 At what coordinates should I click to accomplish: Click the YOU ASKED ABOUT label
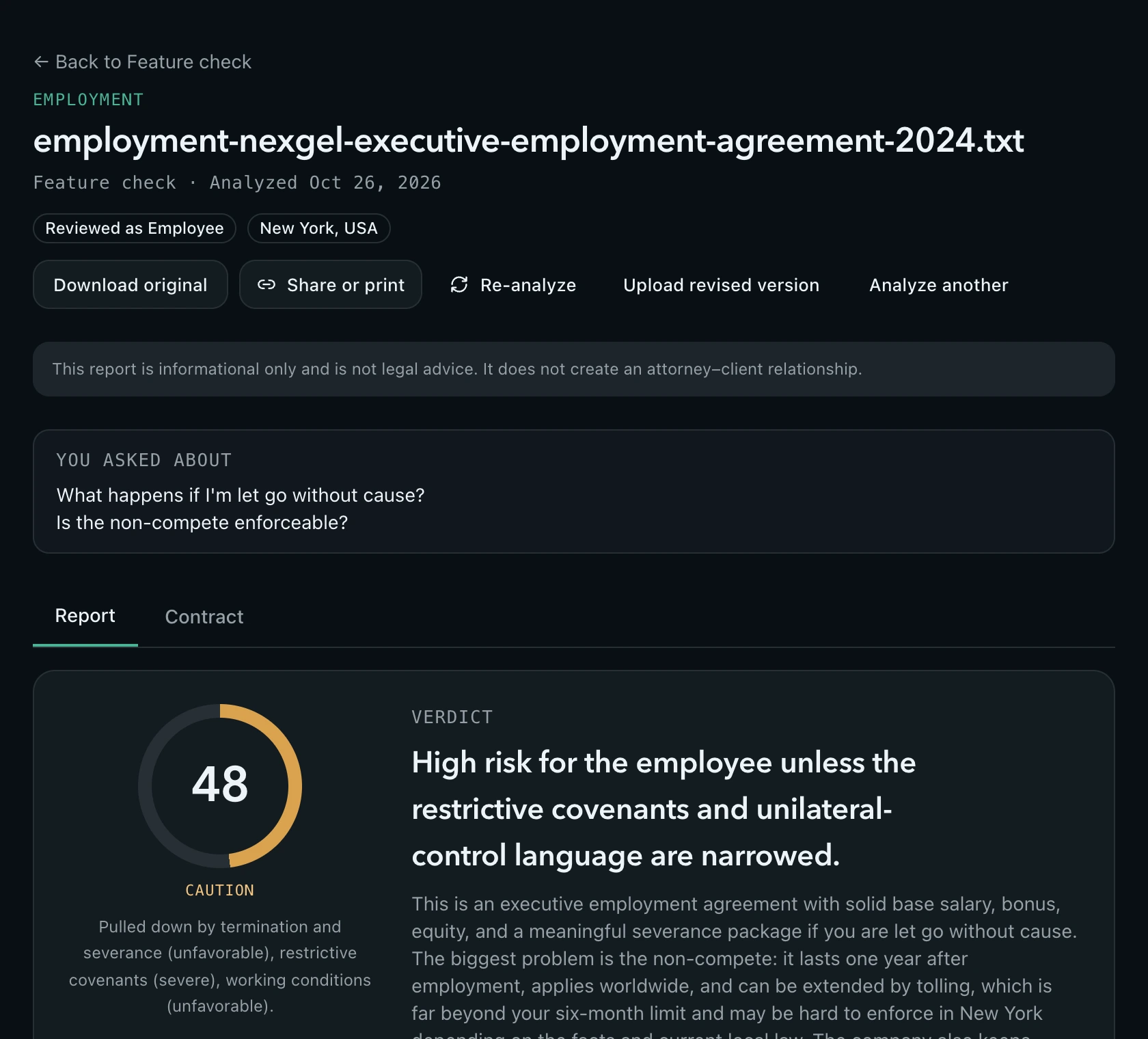144,460
